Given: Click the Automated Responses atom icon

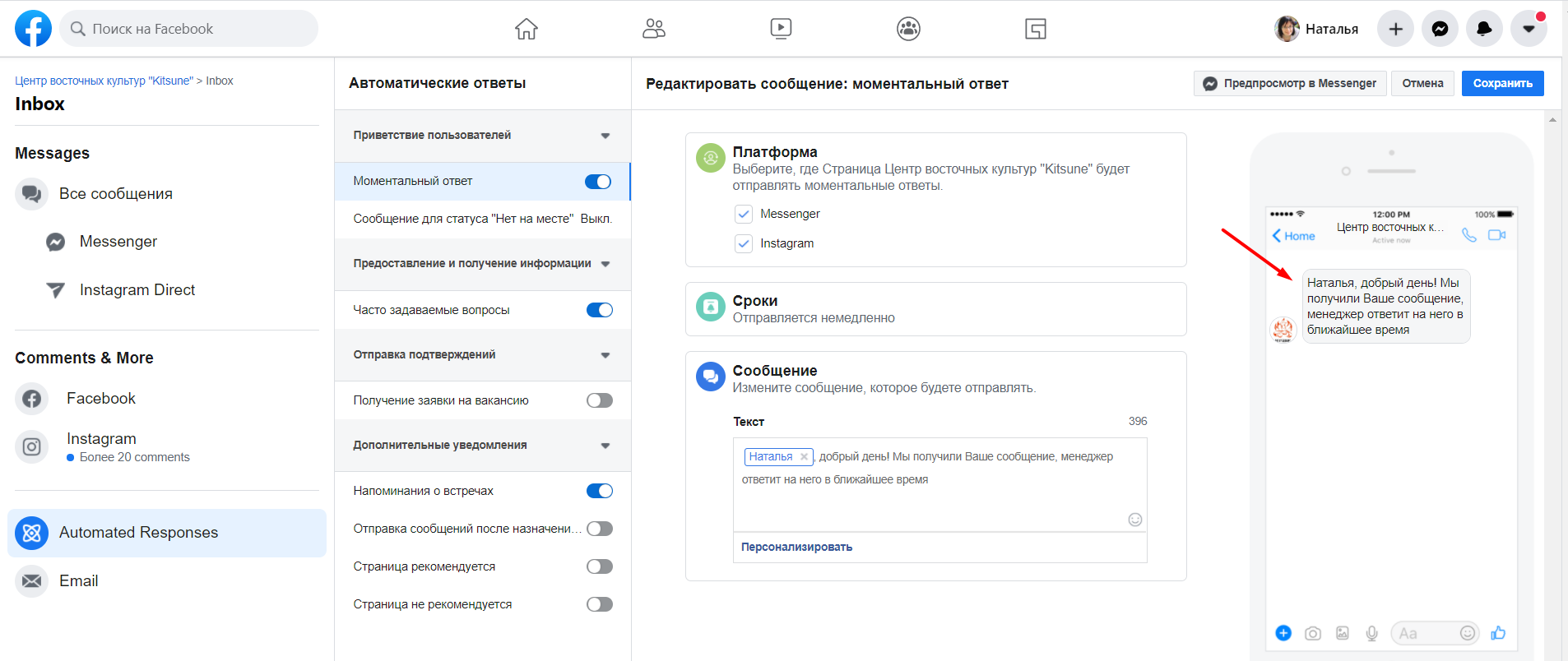Looking at the screenshot, I should coord(32,533).
